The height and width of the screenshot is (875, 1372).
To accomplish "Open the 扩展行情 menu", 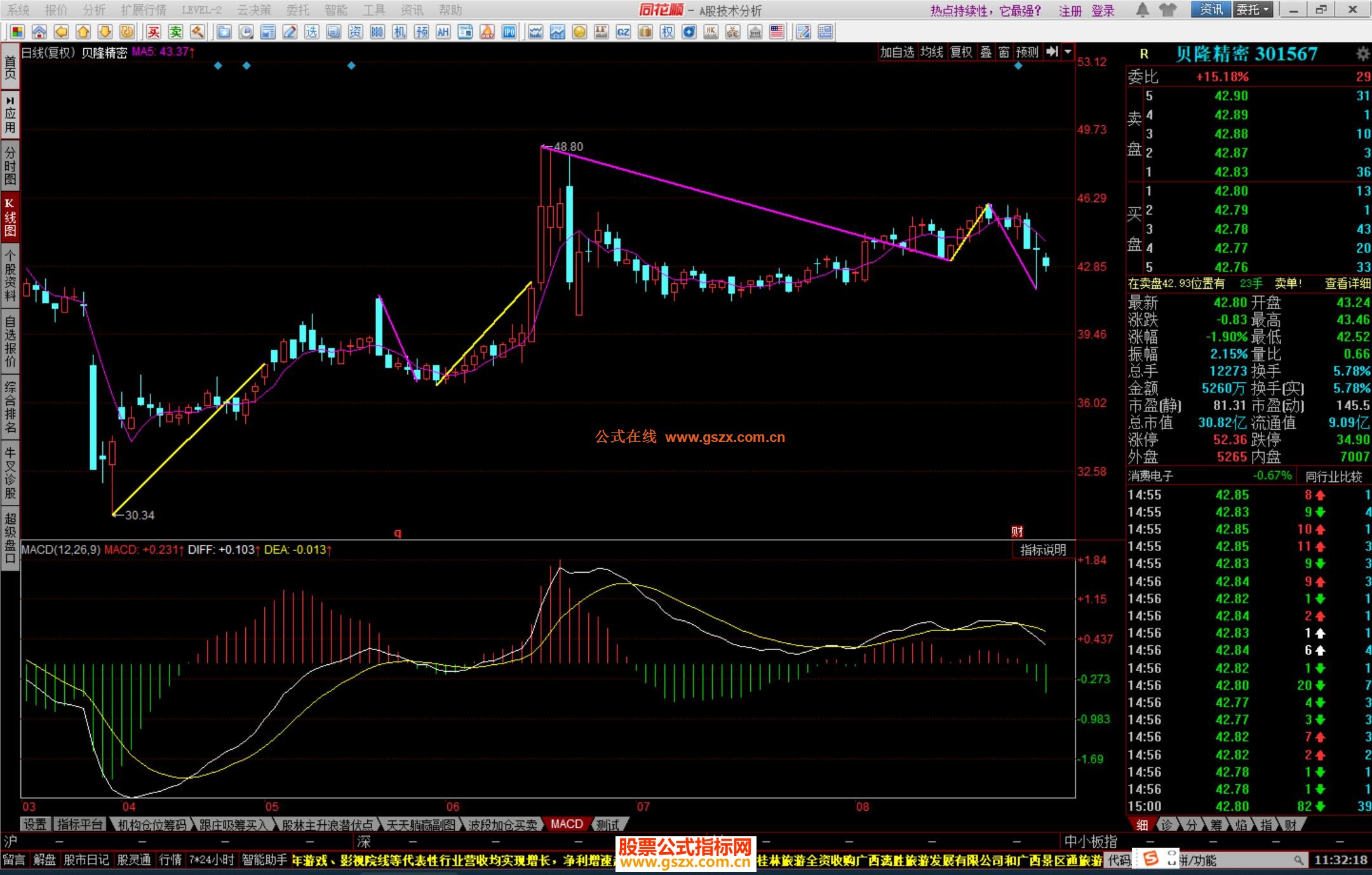I will (x=143, y=10).
